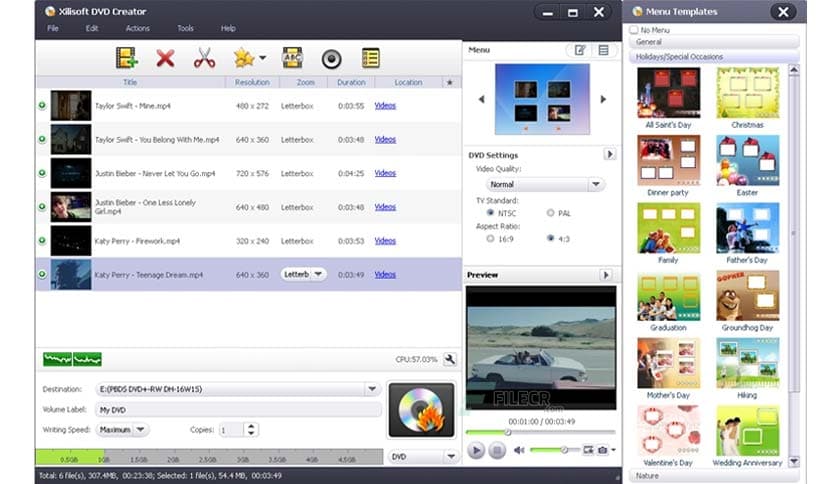
Task: Open snapshot options dropdown arrow
Action: coord(614,450)
